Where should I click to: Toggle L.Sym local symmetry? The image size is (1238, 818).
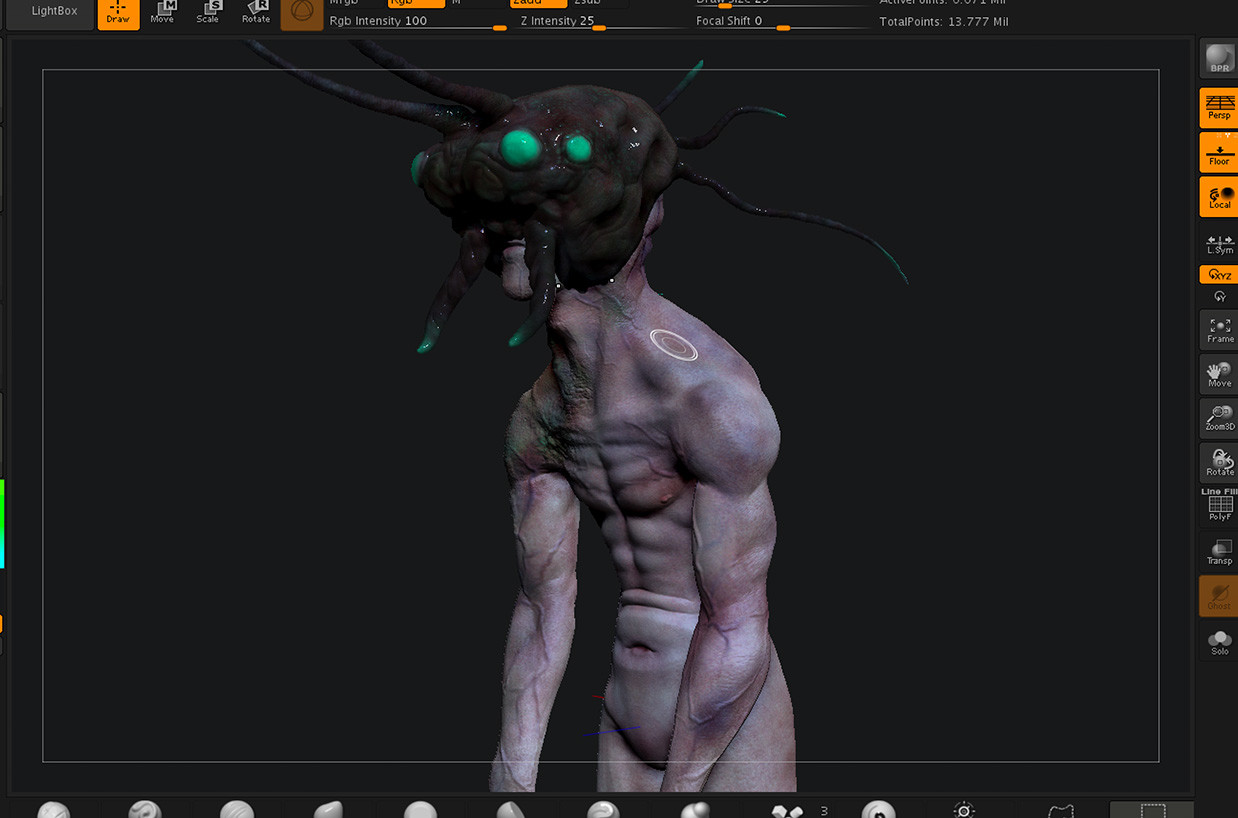tap(1219, 244)
